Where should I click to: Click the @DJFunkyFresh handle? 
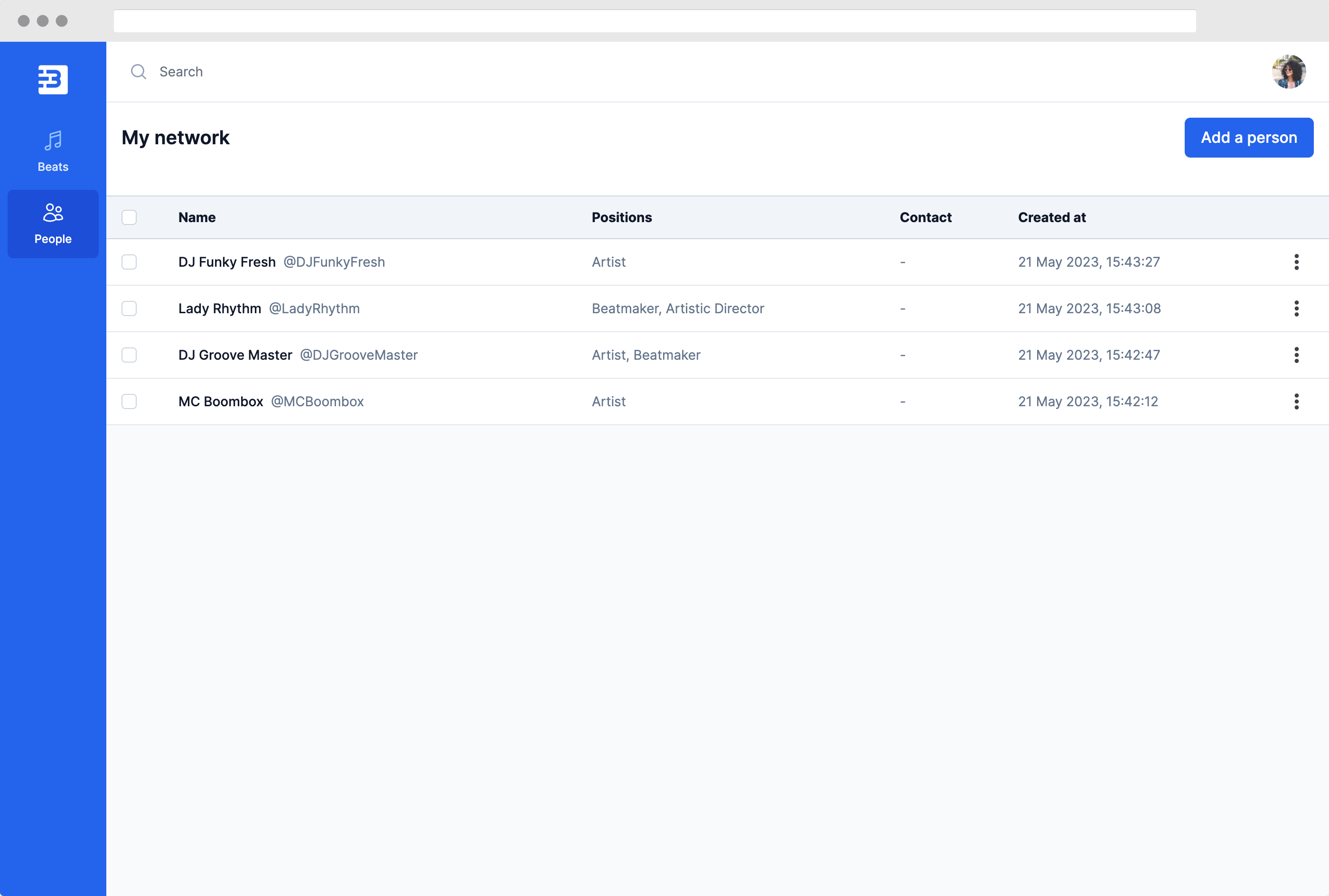point(334,261)
